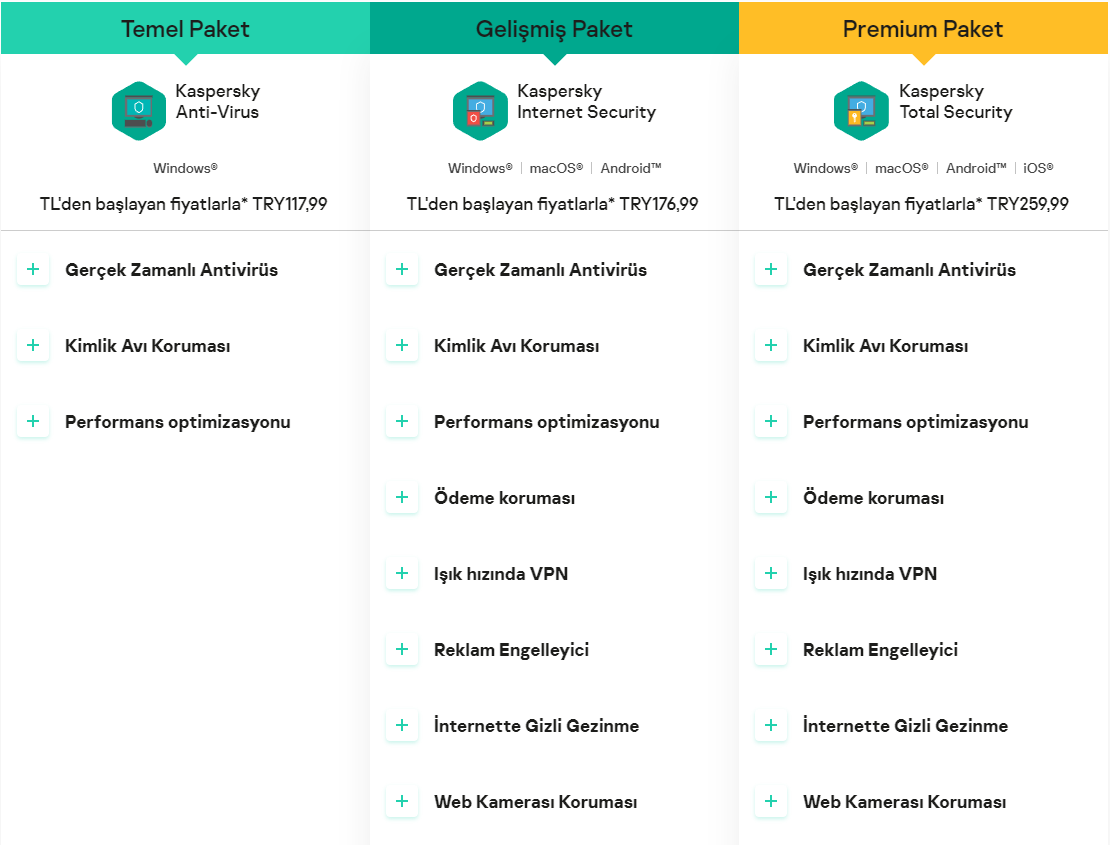The image size is (1110, 845).
Task: Click the Kaspersky Internet Security product name
Action: [586, 102]
